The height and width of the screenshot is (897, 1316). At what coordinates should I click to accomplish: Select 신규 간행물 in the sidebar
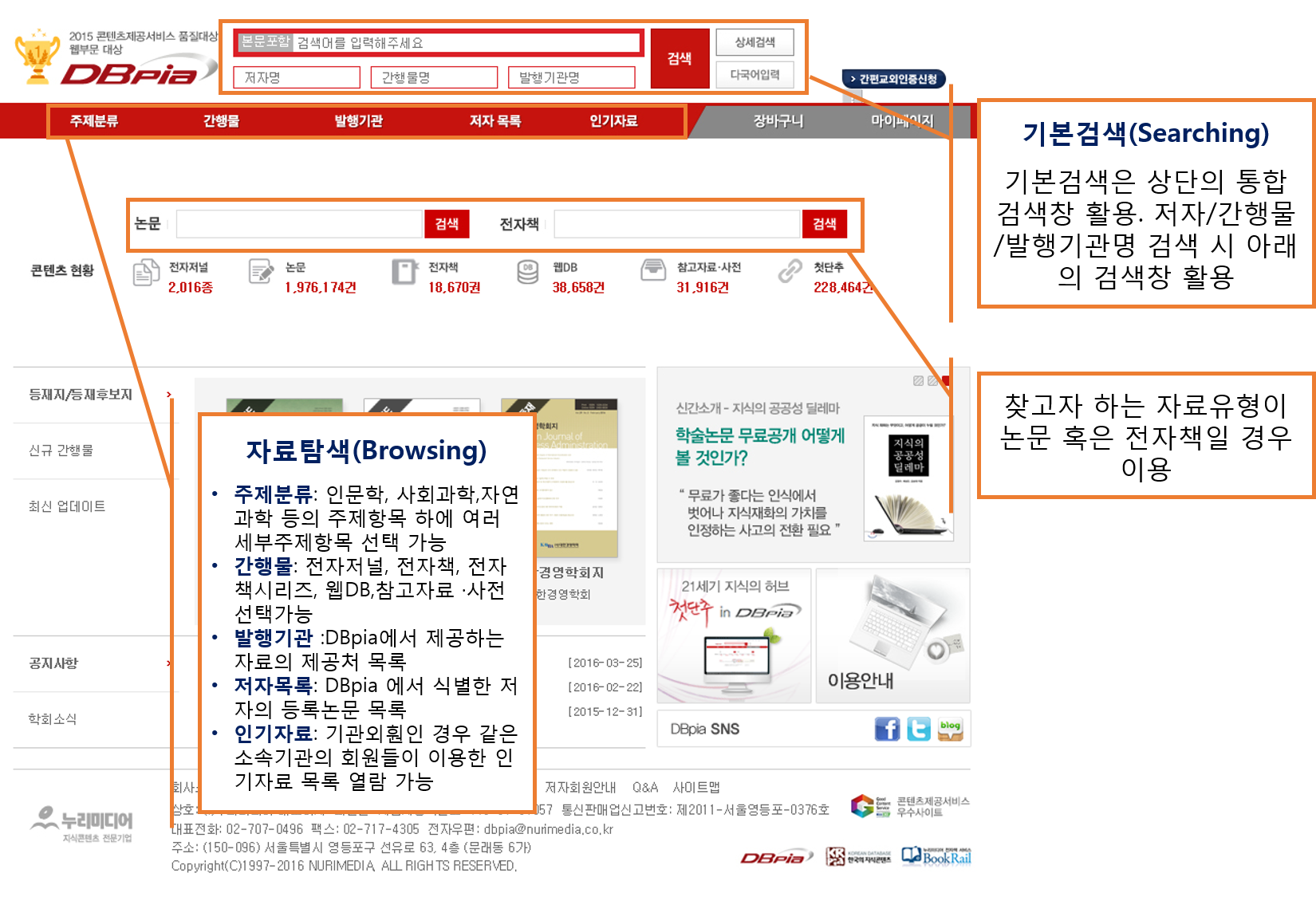(x=61, y=450)
